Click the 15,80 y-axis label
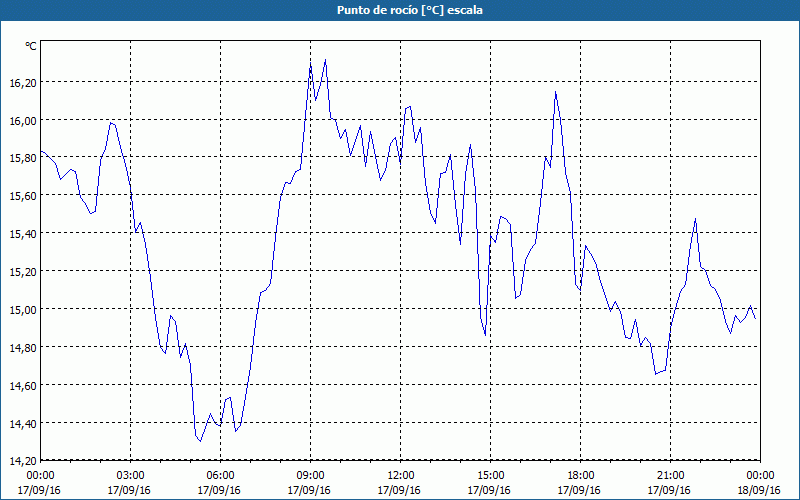Screen dimensions: 800x500 (x=23, y=158)
